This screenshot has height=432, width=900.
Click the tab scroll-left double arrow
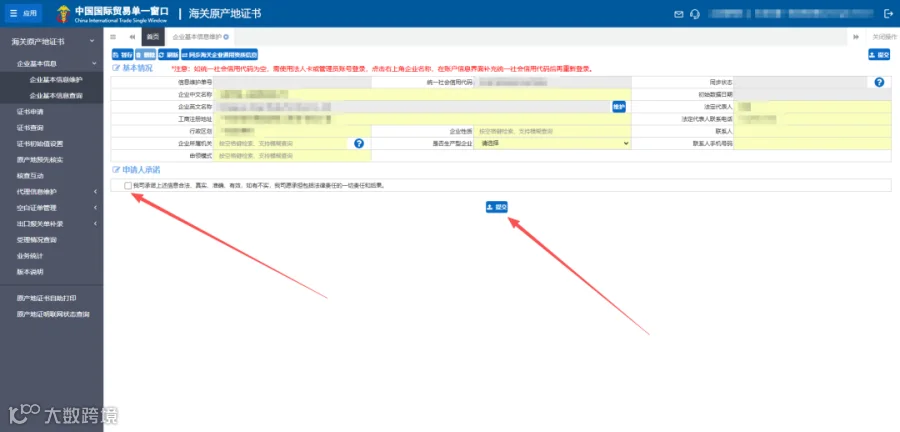point(132,37)
